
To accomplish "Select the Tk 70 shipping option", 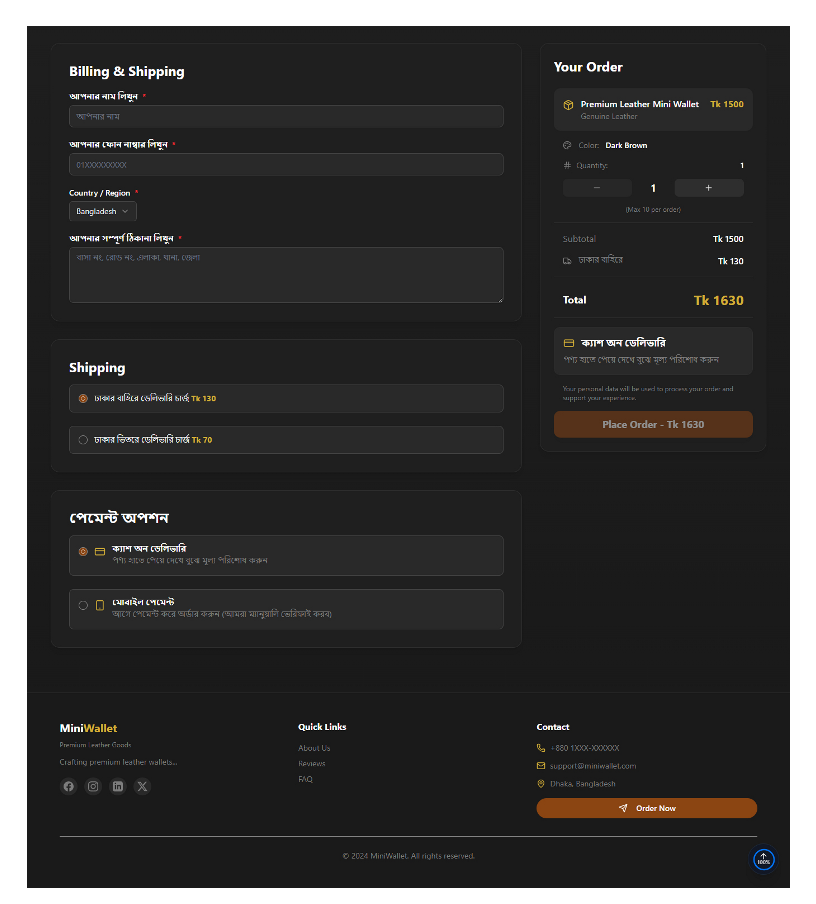I will tap(83, 440).
